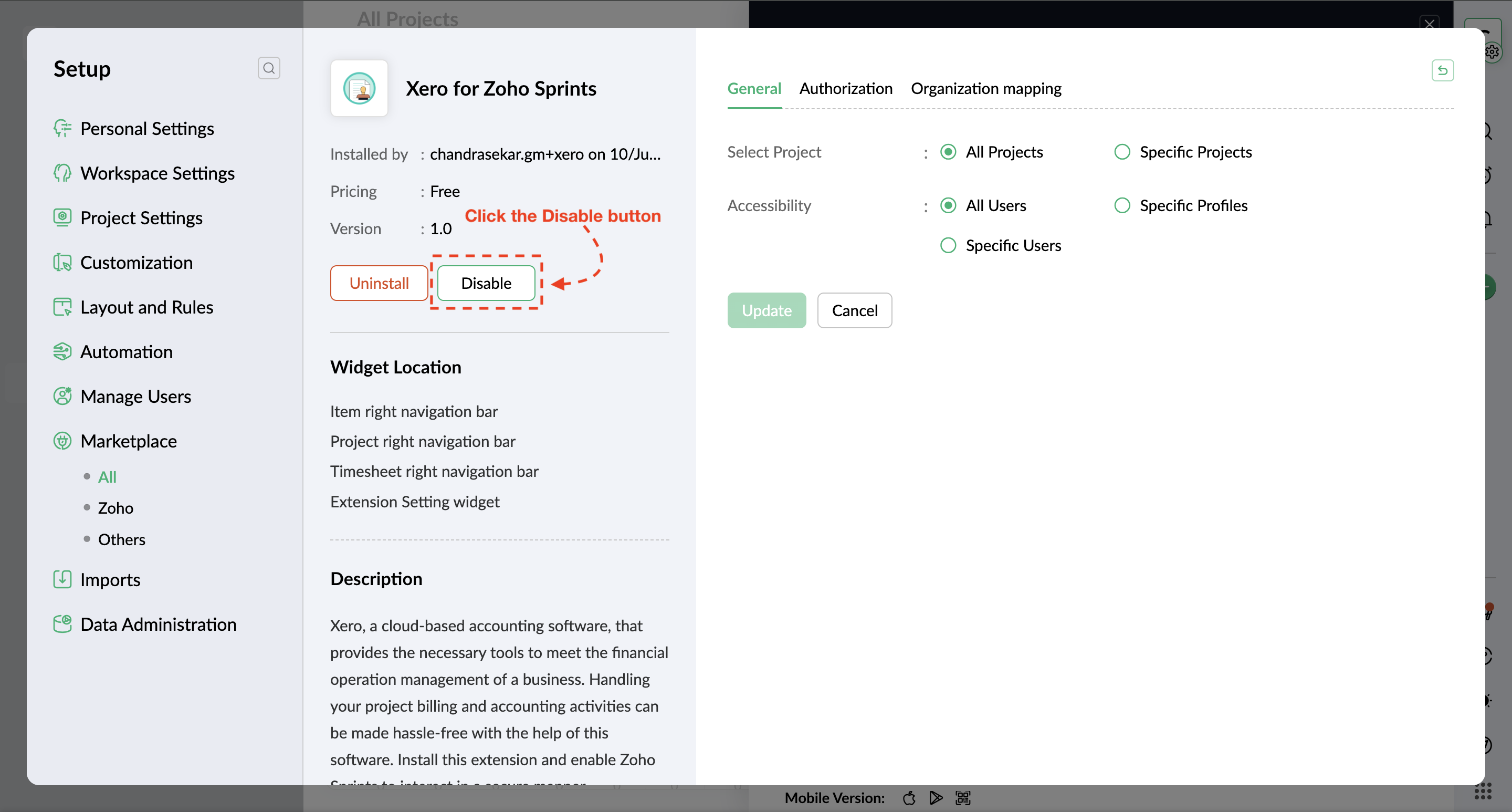Image resolution: width=1512 pixels, height=812 pixels.
Task: Click the version value 1.0
Action: pyautogui.click(x=441, y=228)
